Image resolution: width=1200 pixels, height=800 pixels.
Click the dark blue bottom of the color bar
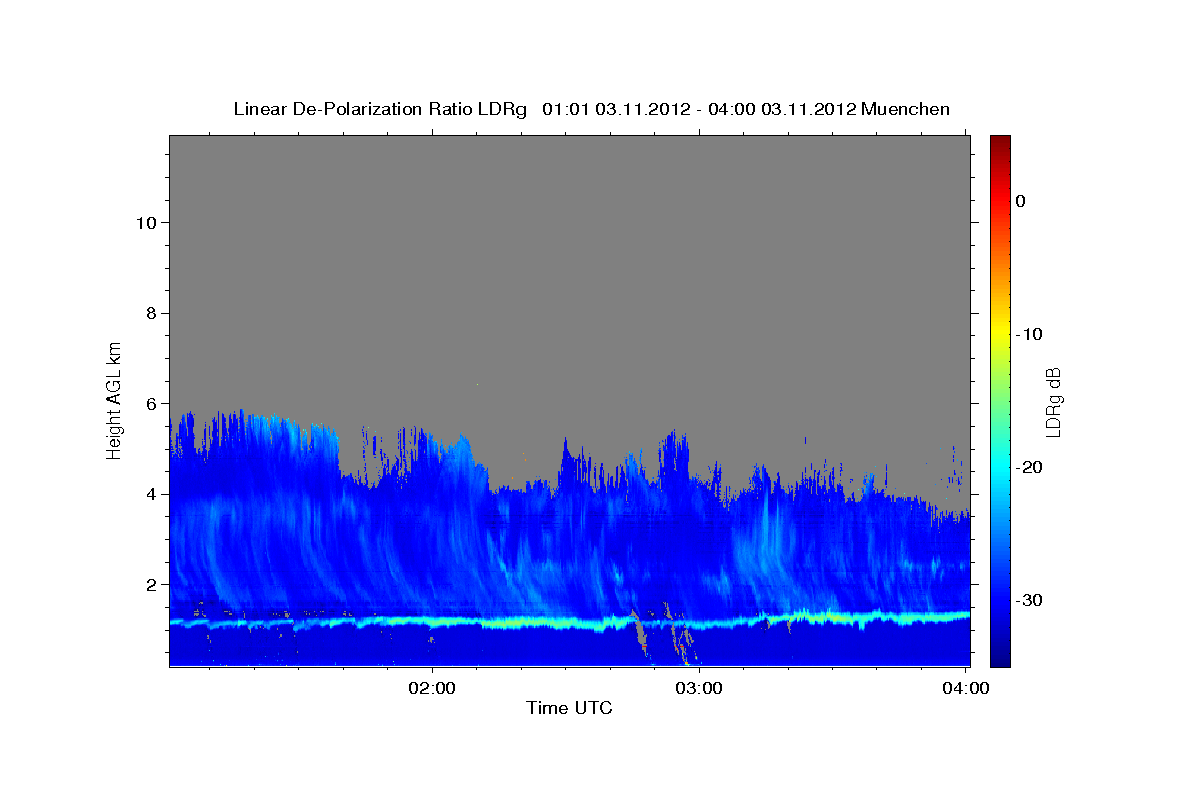(1000, 658)
